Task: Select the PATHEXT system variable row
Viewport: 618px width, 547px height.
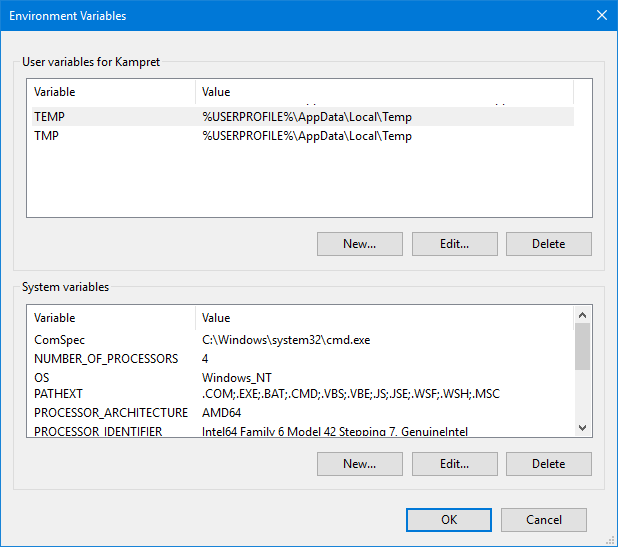Action: 303,394
